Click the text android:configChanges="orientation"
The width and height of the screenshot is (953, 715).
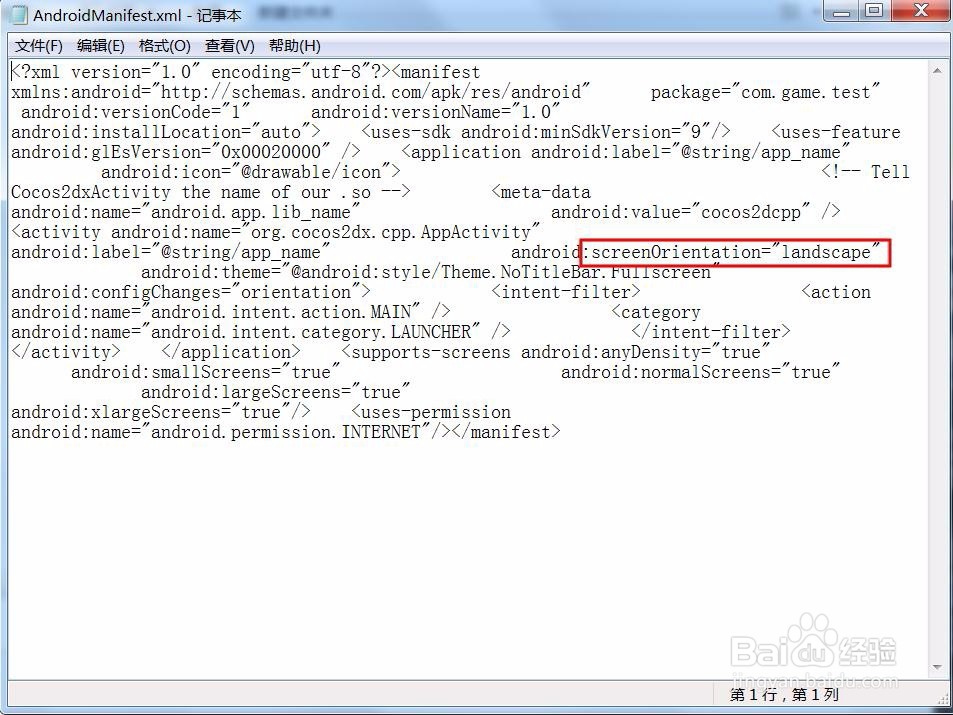pyautogui.click(x=185, y=292)
